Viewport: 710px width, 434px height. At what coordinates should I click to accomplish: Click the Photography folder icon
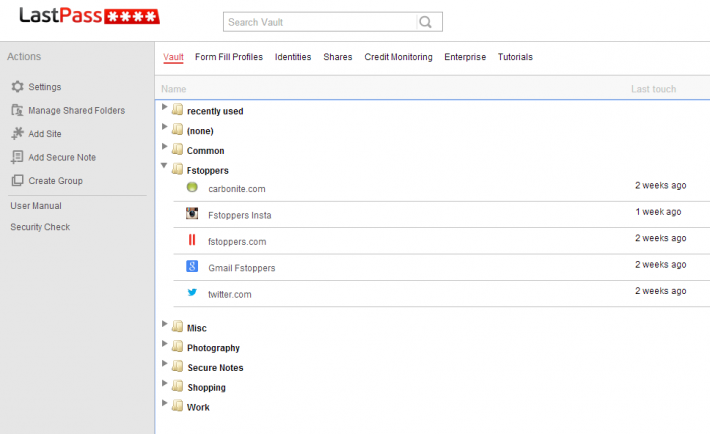(178, 347)
